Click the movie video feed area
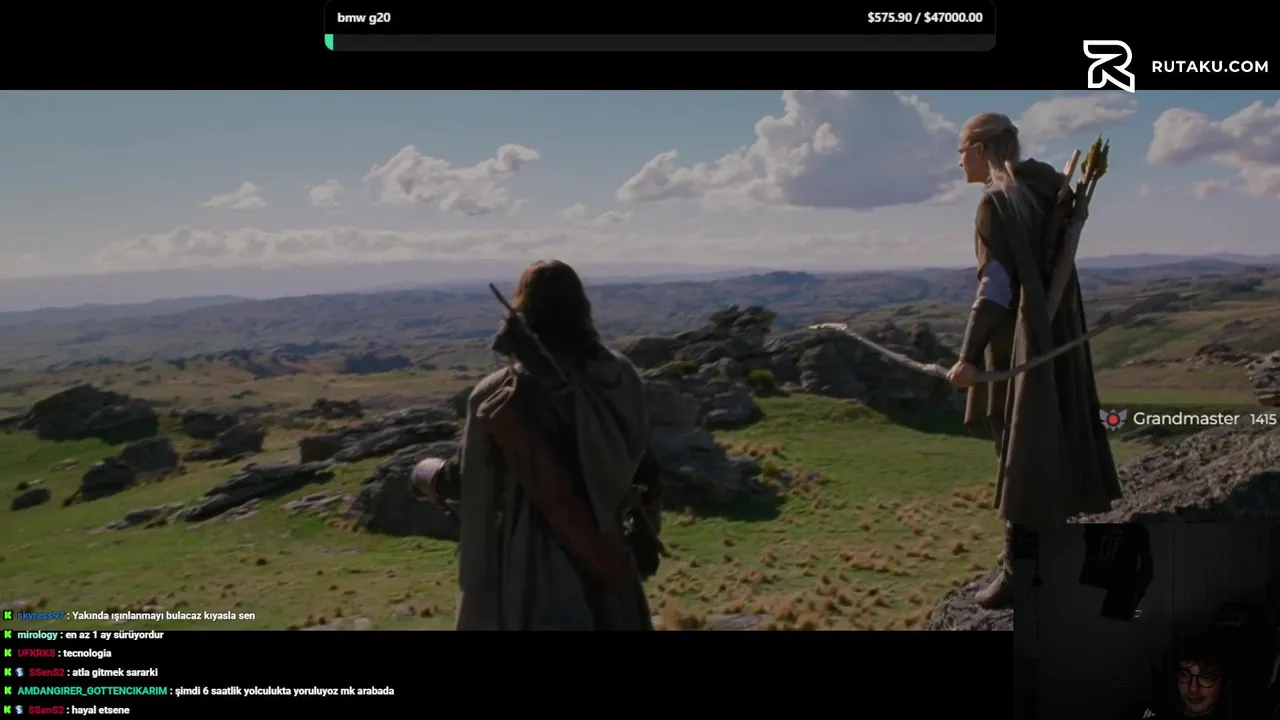This screenshot has height=720, width=1280. pos(640,360)
